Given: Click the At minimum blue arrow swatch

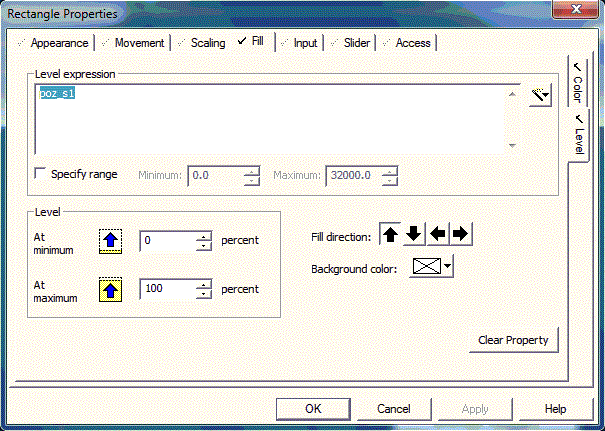Looking at the screenshot, I should click(110, 241).
